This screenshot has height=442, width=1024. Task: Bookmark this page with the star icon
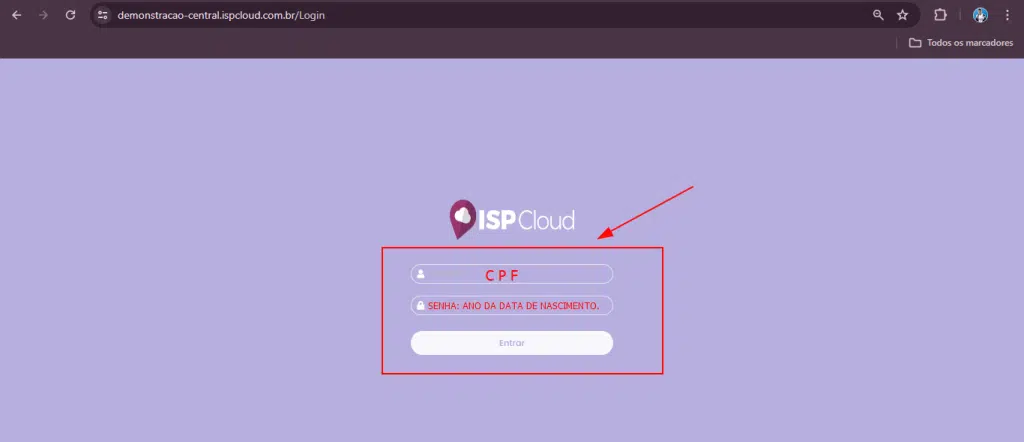pyautogui.click(x=903, y=15)
